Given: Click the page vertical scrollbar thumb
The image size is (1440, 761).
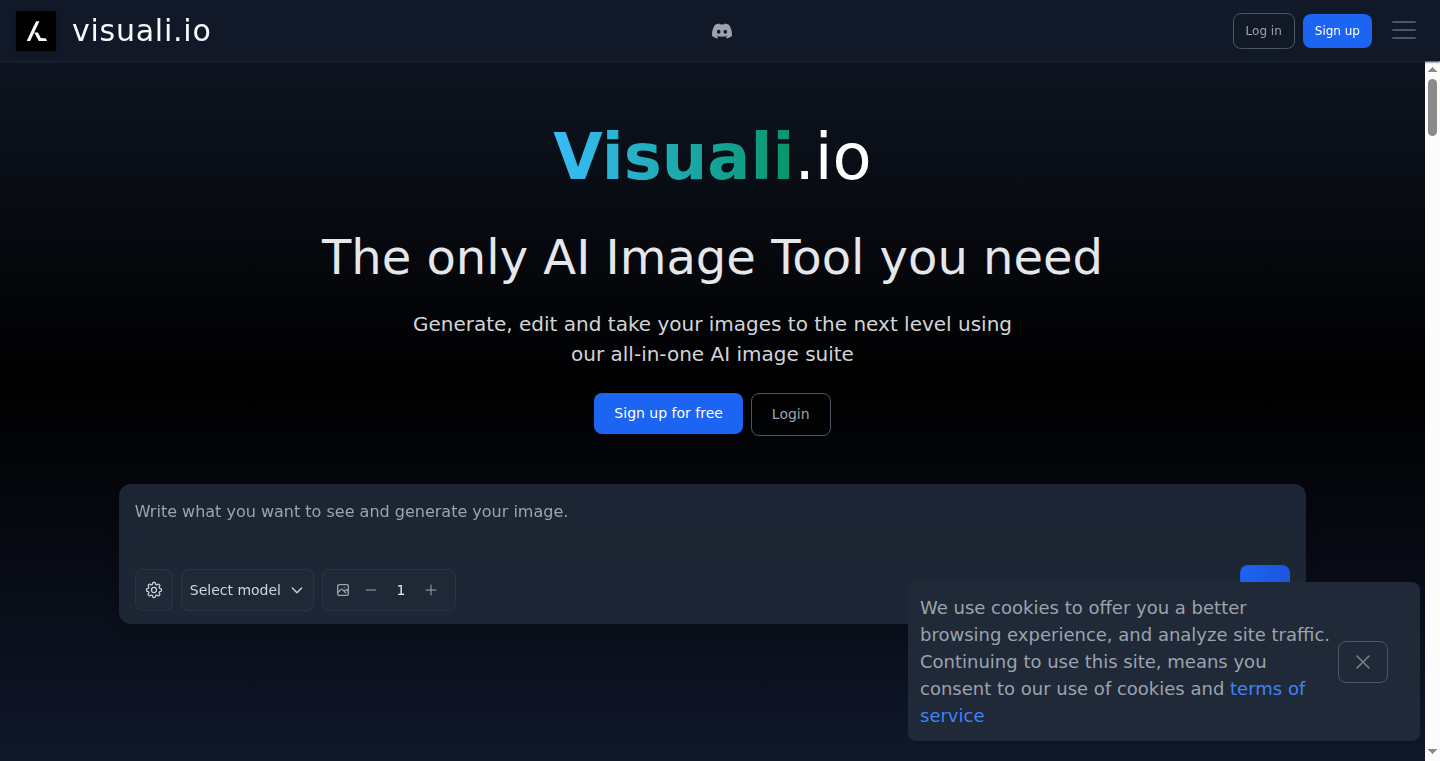Looking at the screenshot, I should tap(1432, 106).
